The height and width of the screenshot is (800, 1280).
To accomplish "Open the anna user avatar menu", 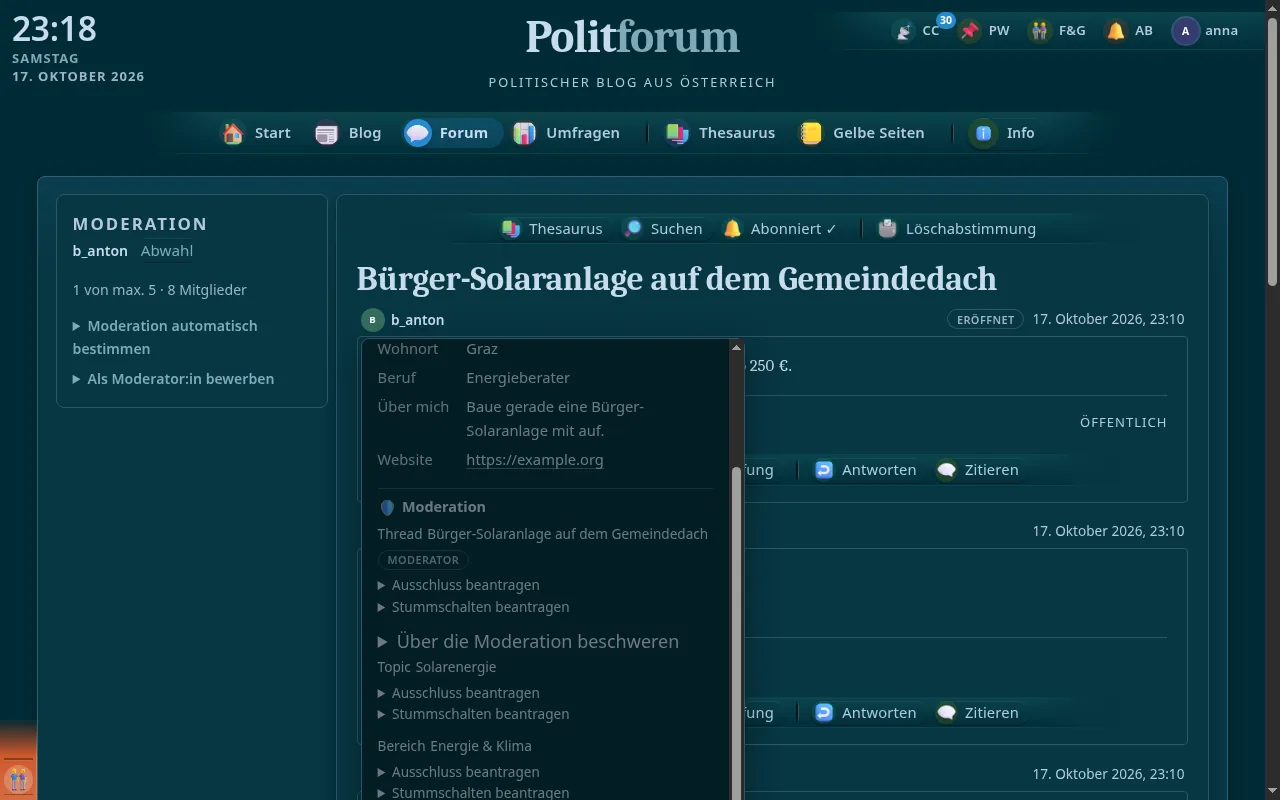I will pyautogui.click(x=1185, y=31).
